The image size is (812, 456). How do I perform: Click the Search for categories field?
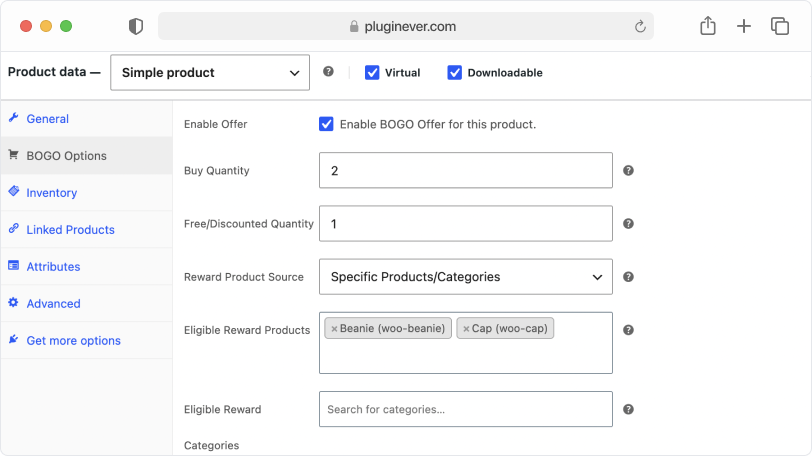466,409
